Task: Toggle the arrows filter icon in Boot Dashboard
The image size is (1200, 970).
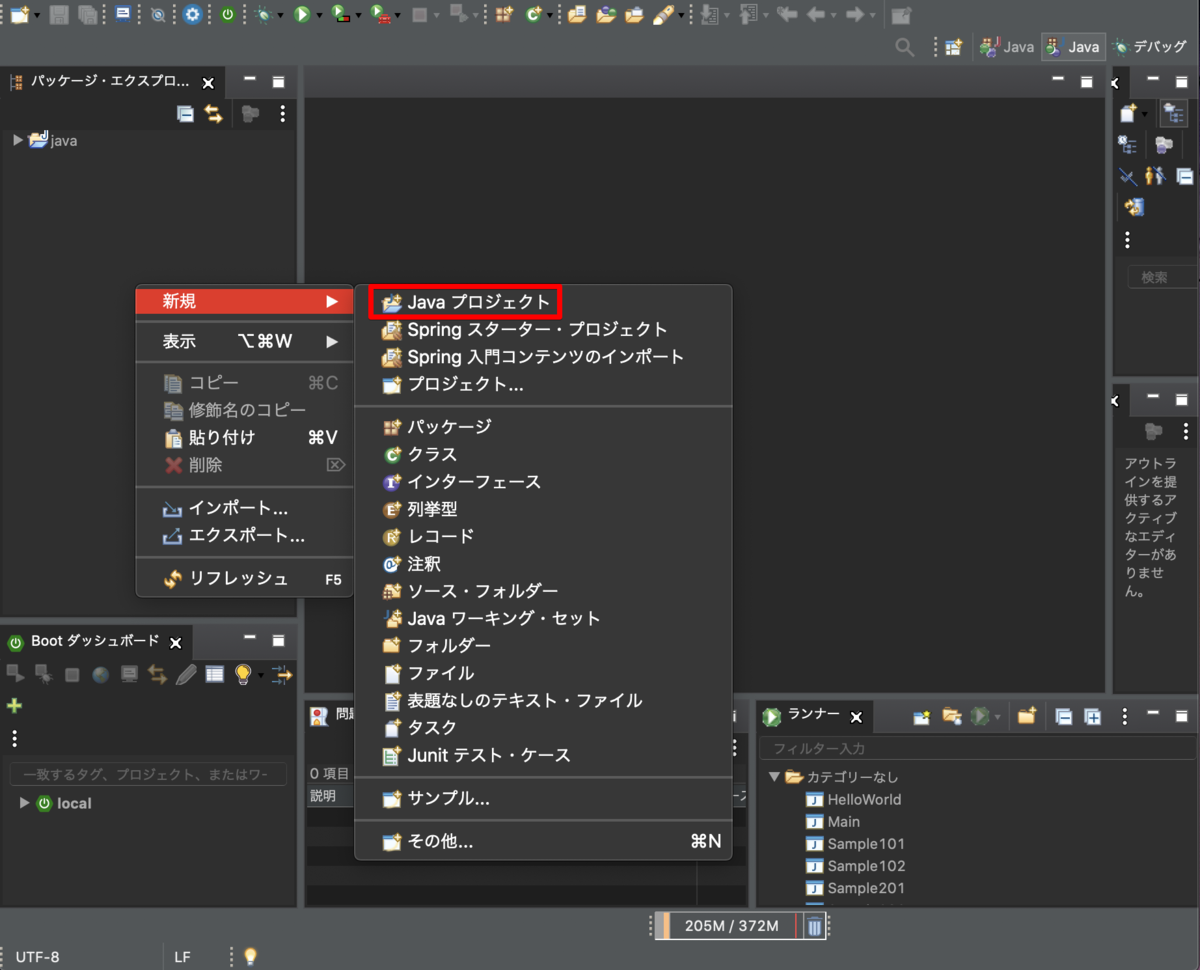Action: coord(280,674)
